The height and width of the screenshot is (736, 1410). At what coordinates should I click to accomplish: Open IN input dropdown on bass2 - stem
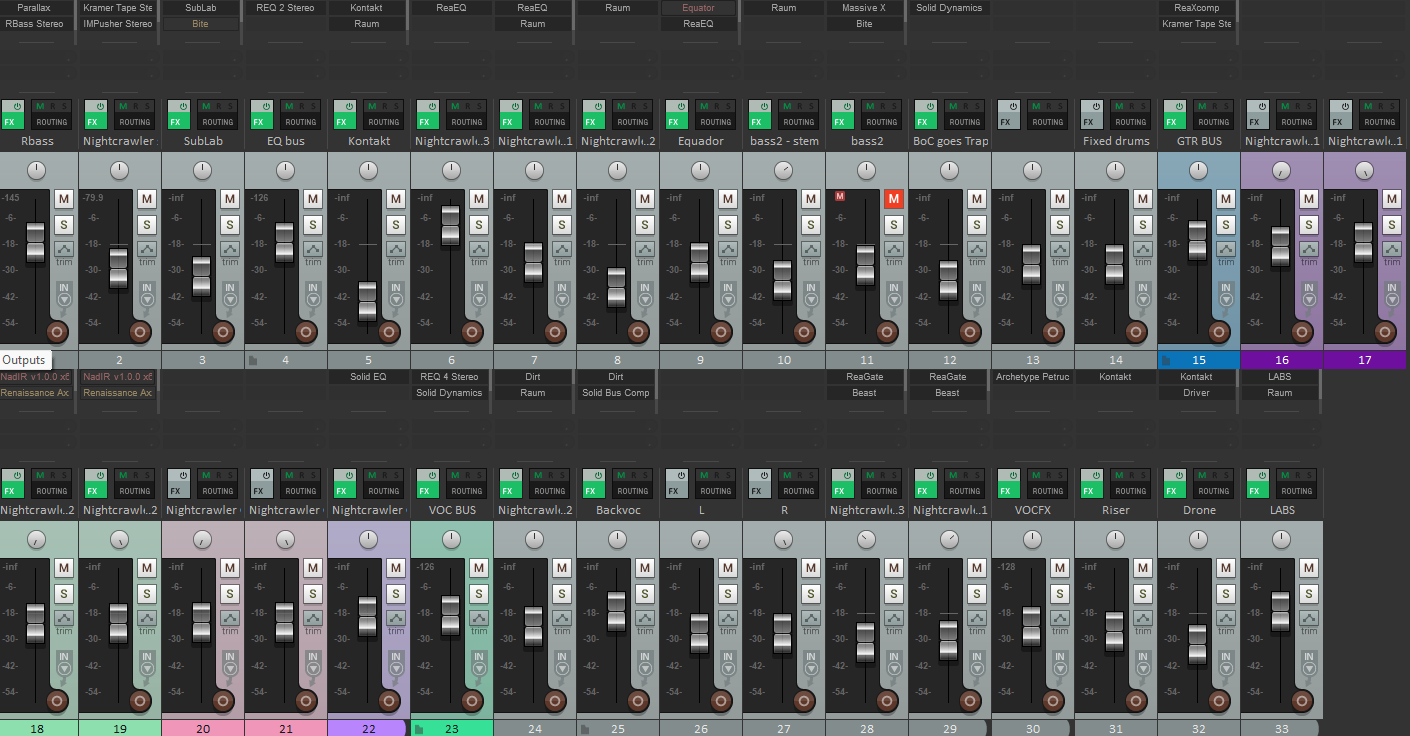[811, 294]
